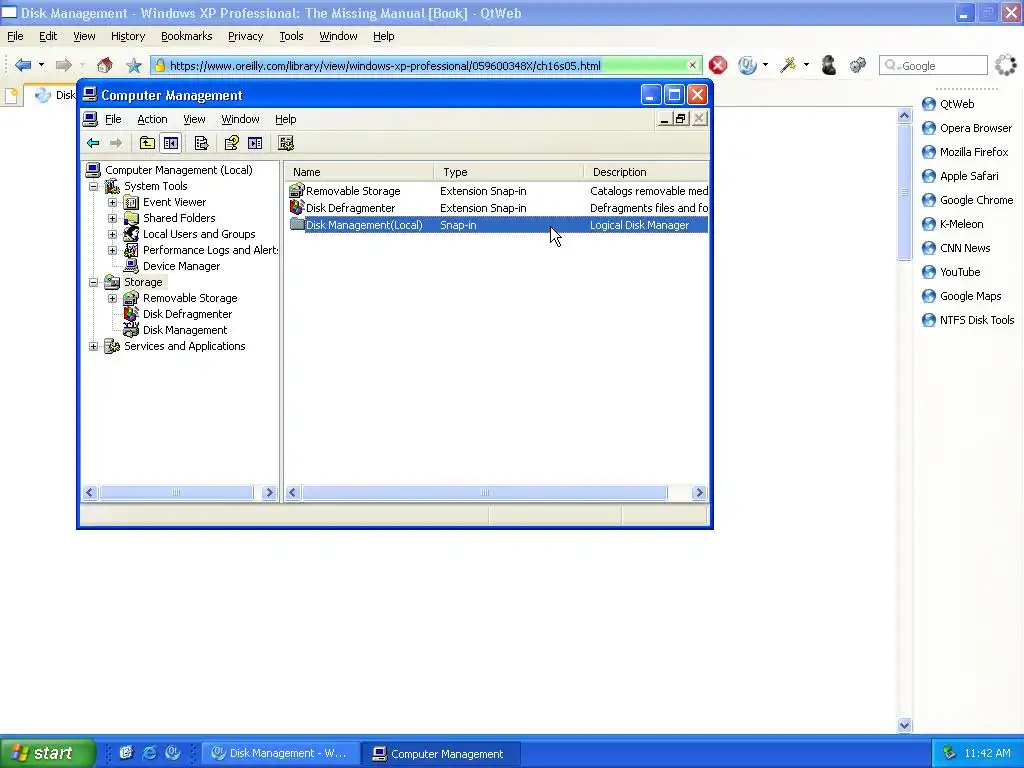Image resolution: width=1024 pixels, height=768 pixels.
Task: Collapse the Storage tree node
Action: pos(93,282)
